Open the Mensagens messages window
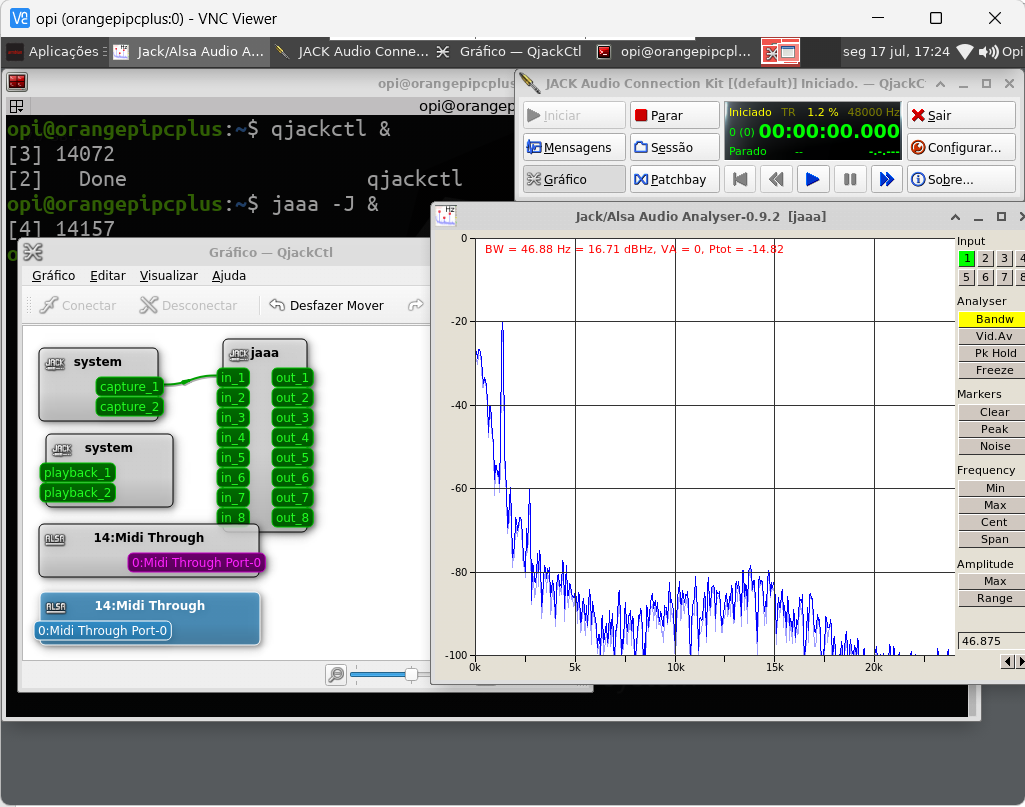Screen dimensions: 1025x807 coord(574,147)
